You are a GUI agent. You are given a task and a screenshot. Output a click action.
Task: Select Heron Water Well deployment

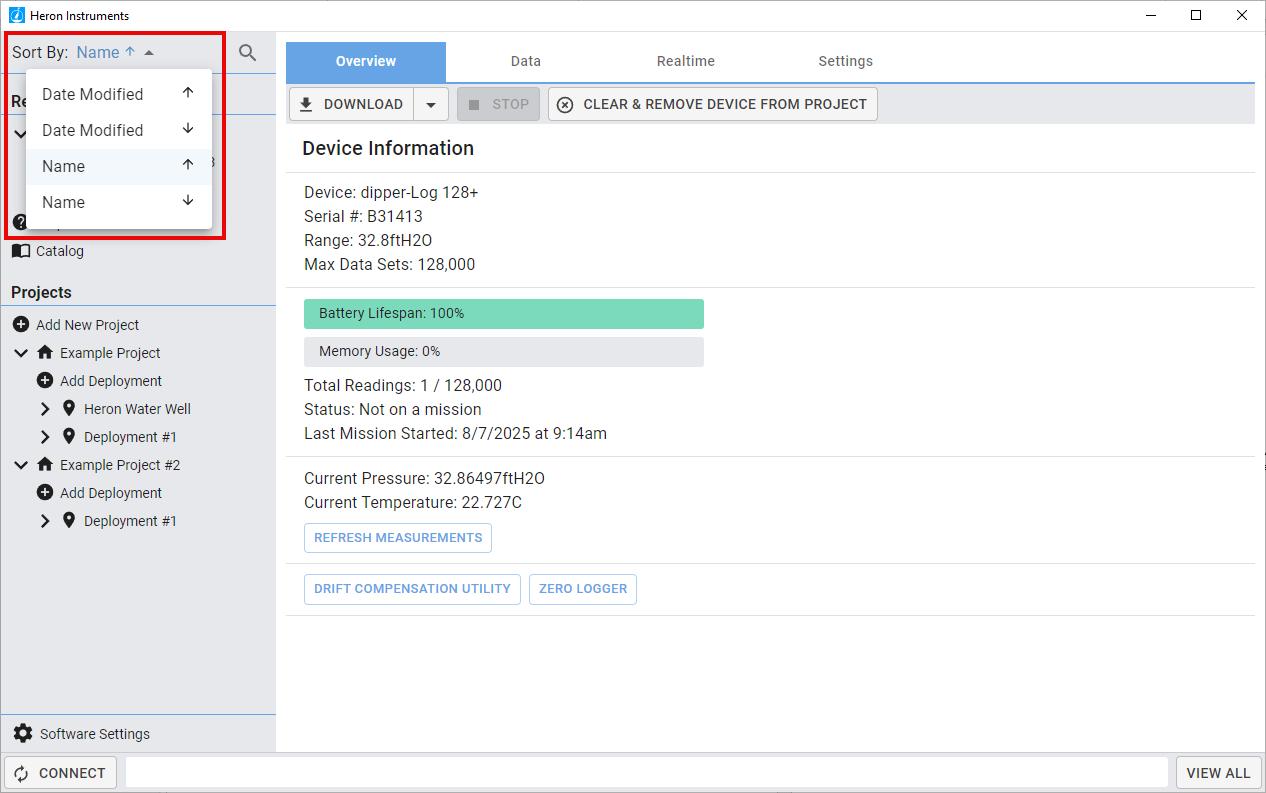click(137, 409)
